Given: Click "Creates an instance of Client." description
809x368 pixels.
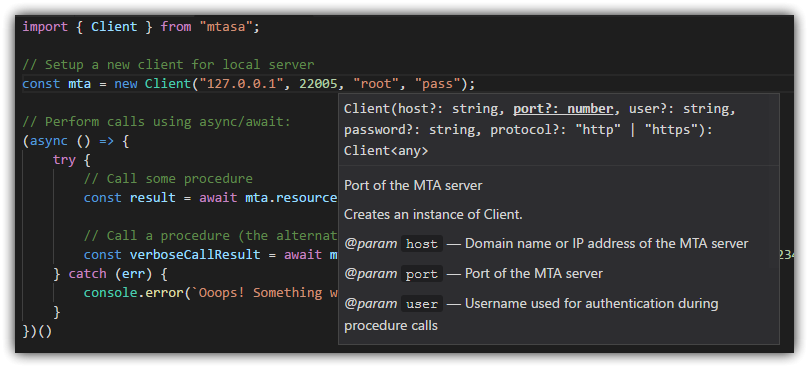Looking at the screenshot, I should coord(433,215).
